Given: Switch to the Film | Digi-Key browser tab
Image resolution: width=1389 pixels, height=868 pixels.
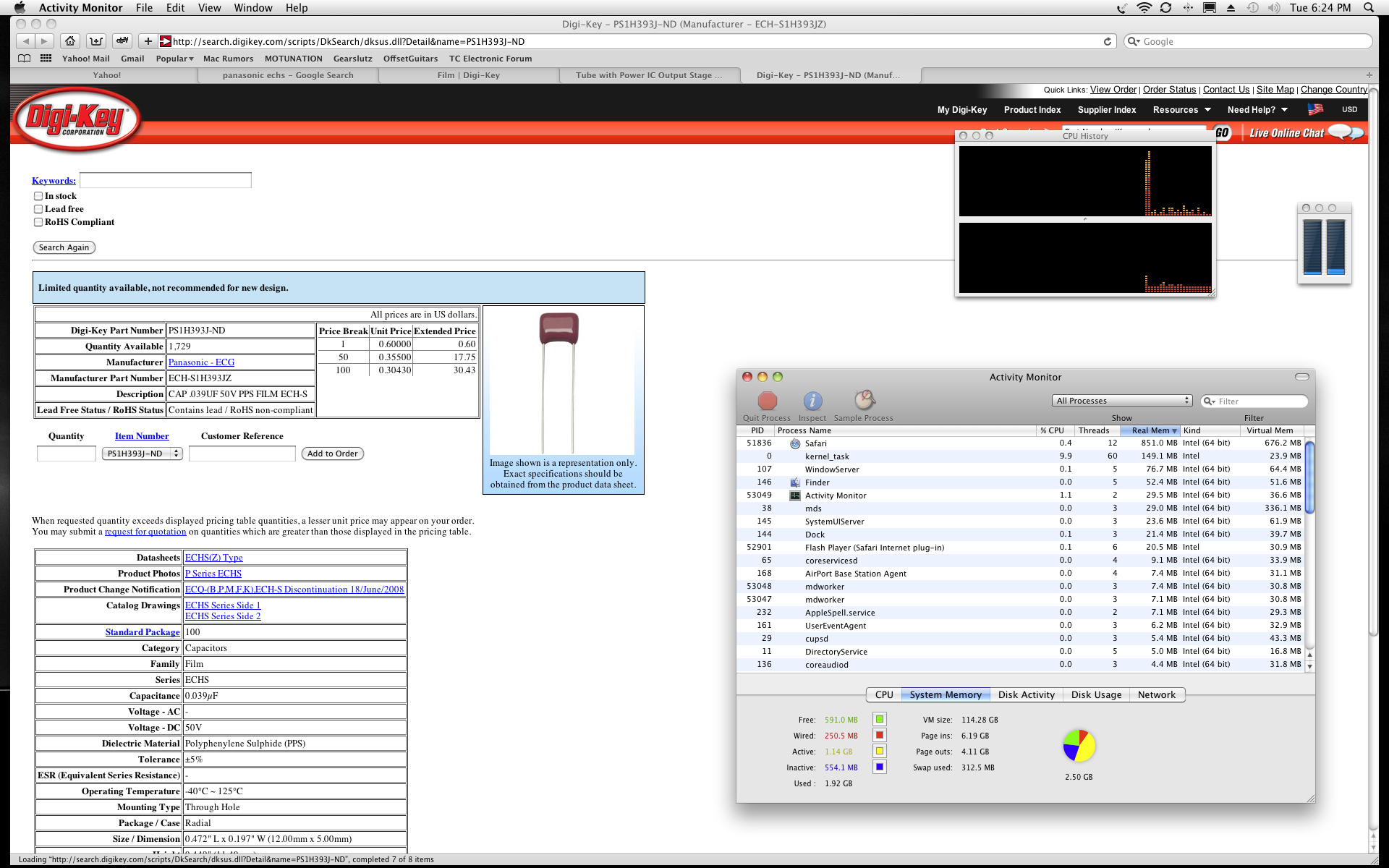Looking at the screenshot, I should (469, 75).
